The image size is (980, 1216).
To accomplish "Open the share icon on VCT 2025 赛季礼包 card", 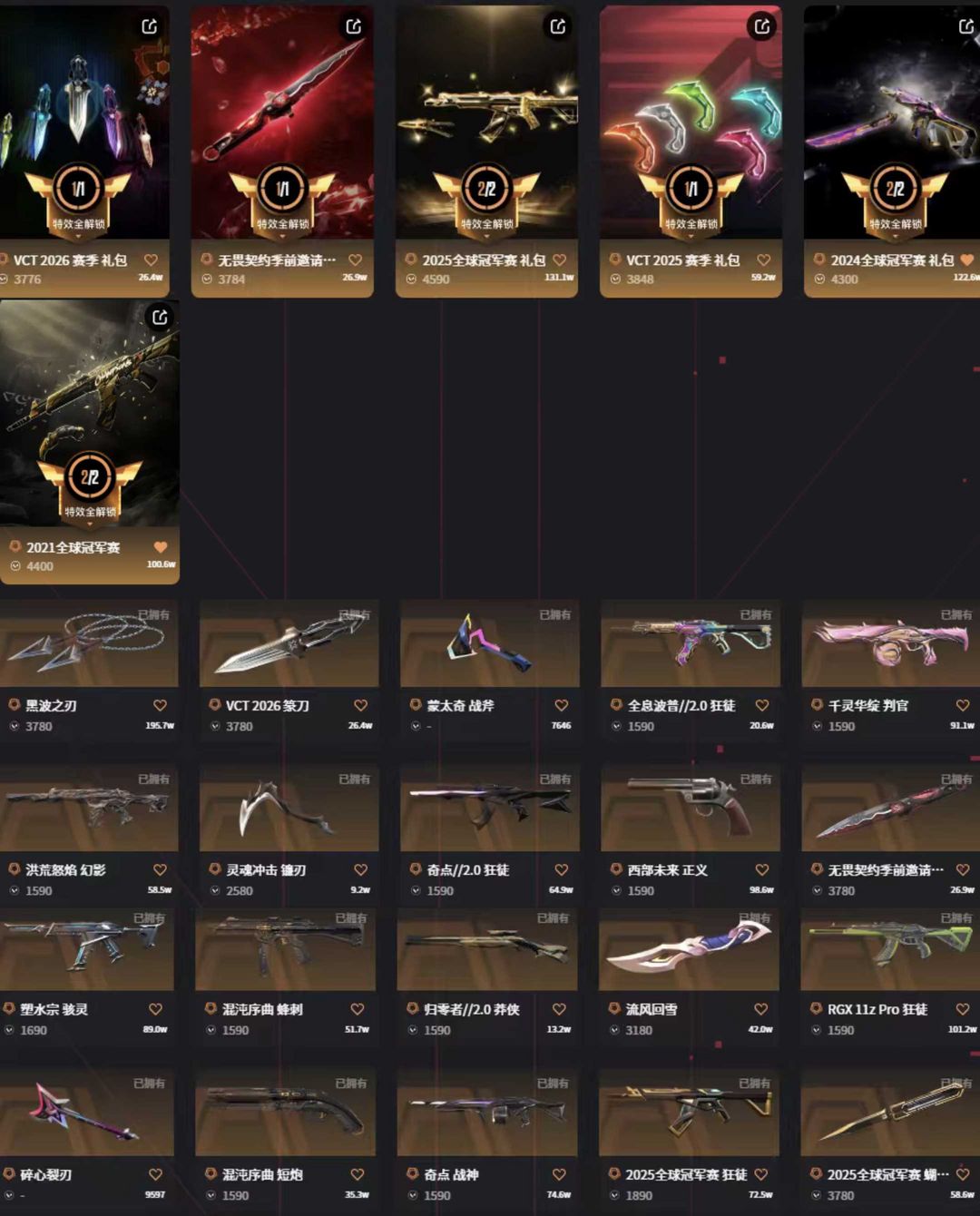I will 762,26.
